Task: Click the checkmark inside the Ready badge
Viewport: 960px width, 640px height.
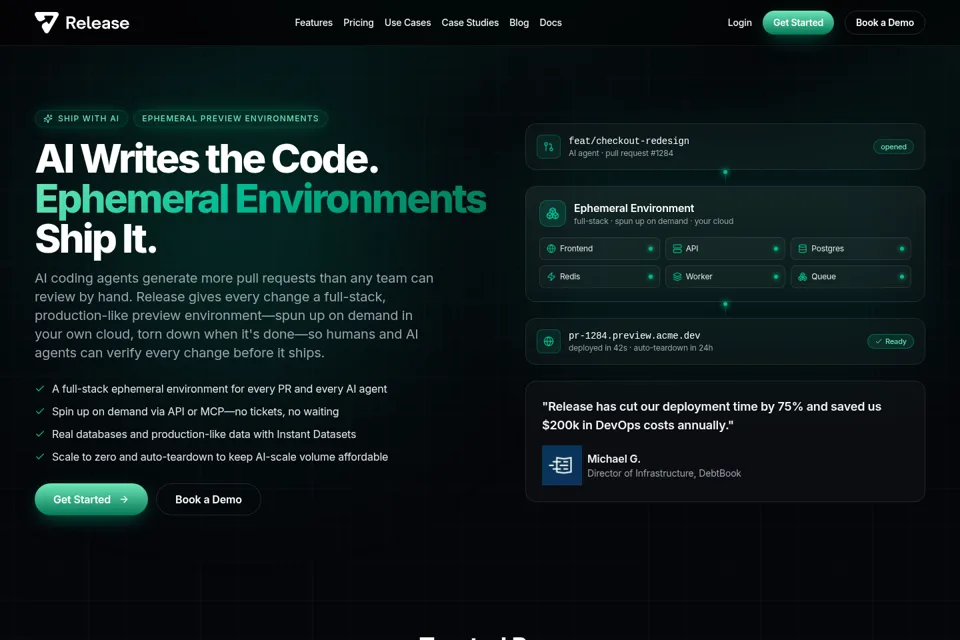Action: [879, 342]
